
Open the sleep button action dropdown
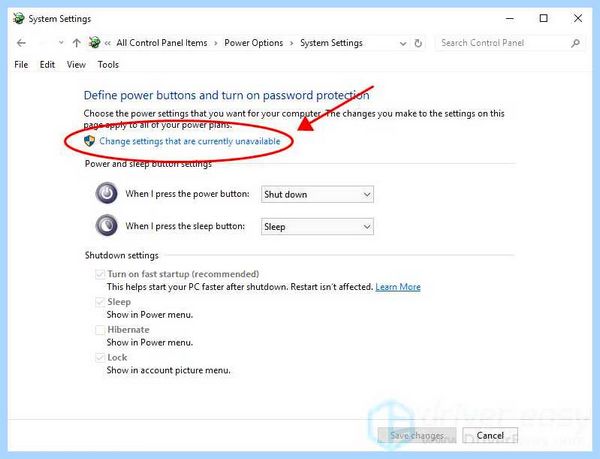tap(317, 226)
